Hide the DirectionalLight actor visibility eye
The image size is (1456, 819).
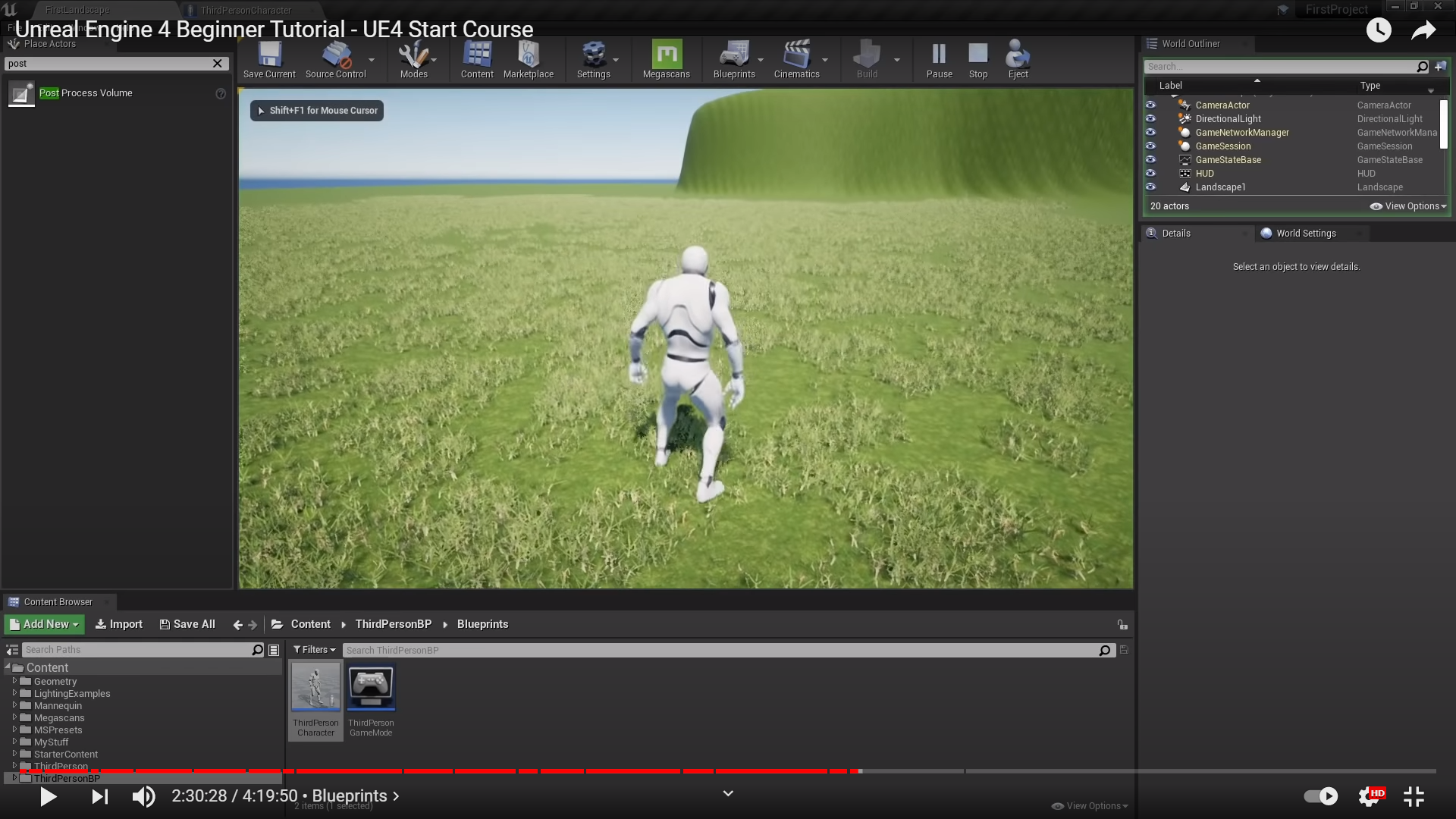coord(1150,119)
